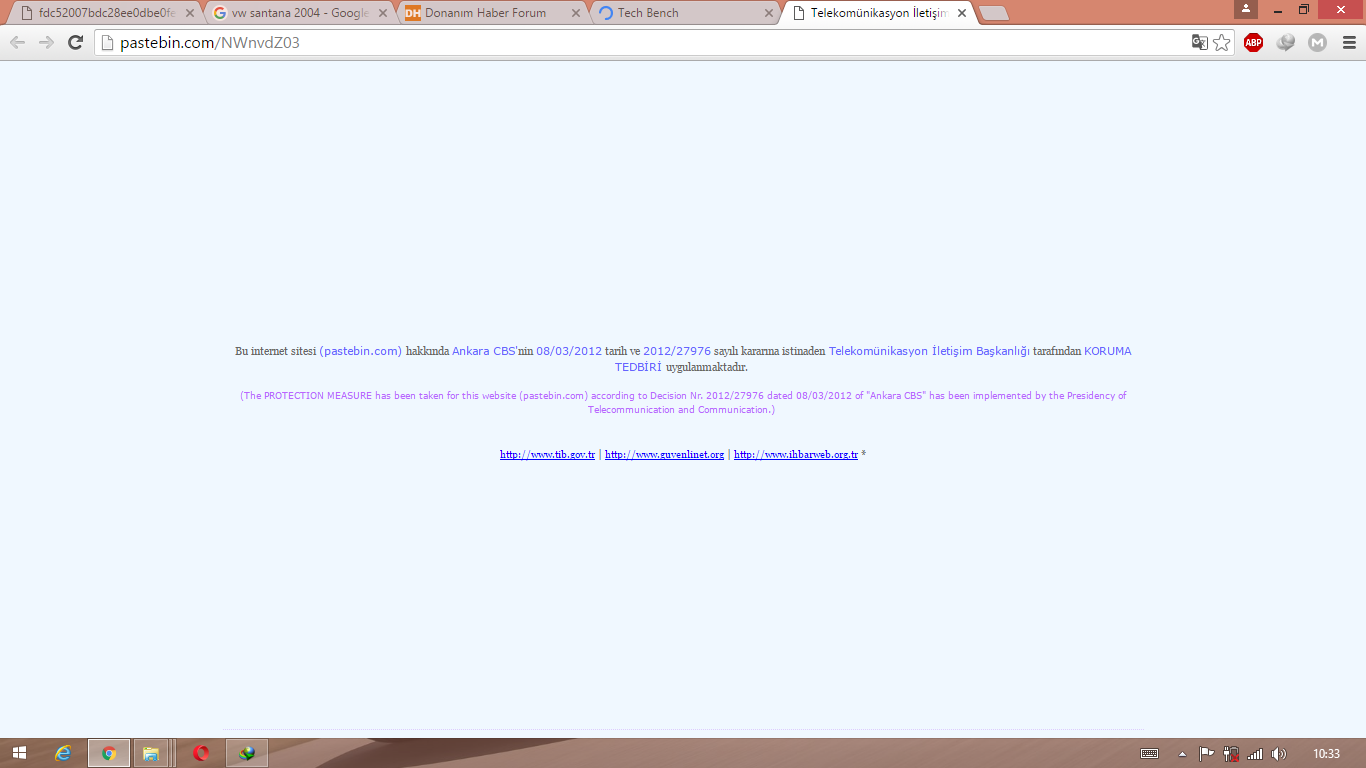
Task: Restore down the Chrome window
Action: click(1304, 9)
